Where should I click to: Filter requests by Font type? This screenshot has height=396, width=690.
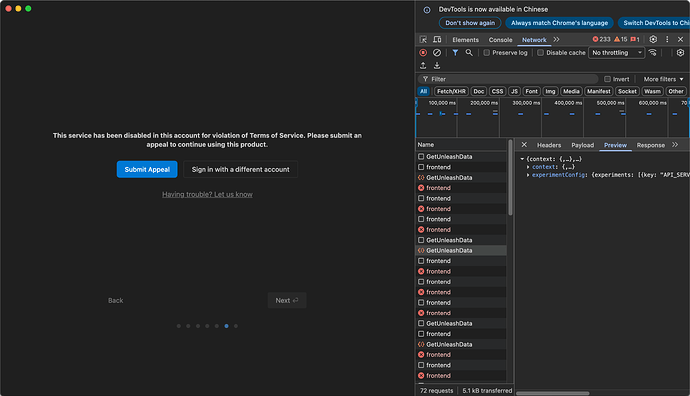(532, 91)
